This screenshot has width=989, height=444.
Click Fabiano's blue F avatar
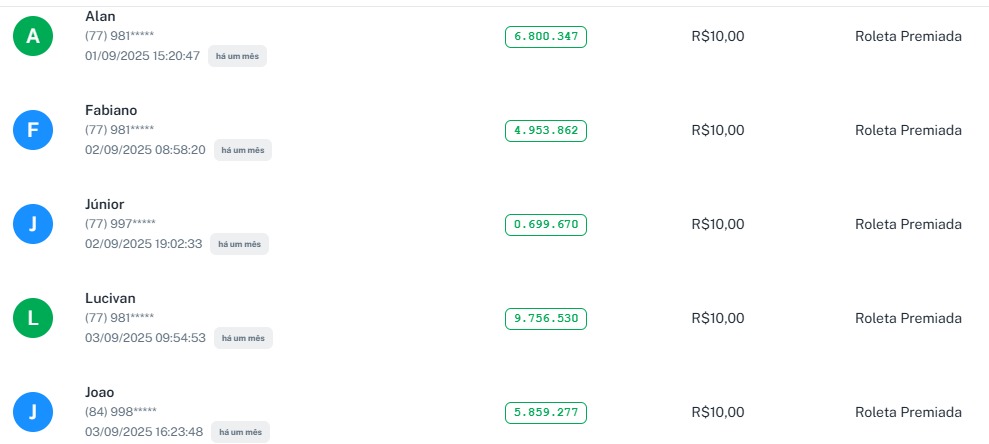[33, 130]
